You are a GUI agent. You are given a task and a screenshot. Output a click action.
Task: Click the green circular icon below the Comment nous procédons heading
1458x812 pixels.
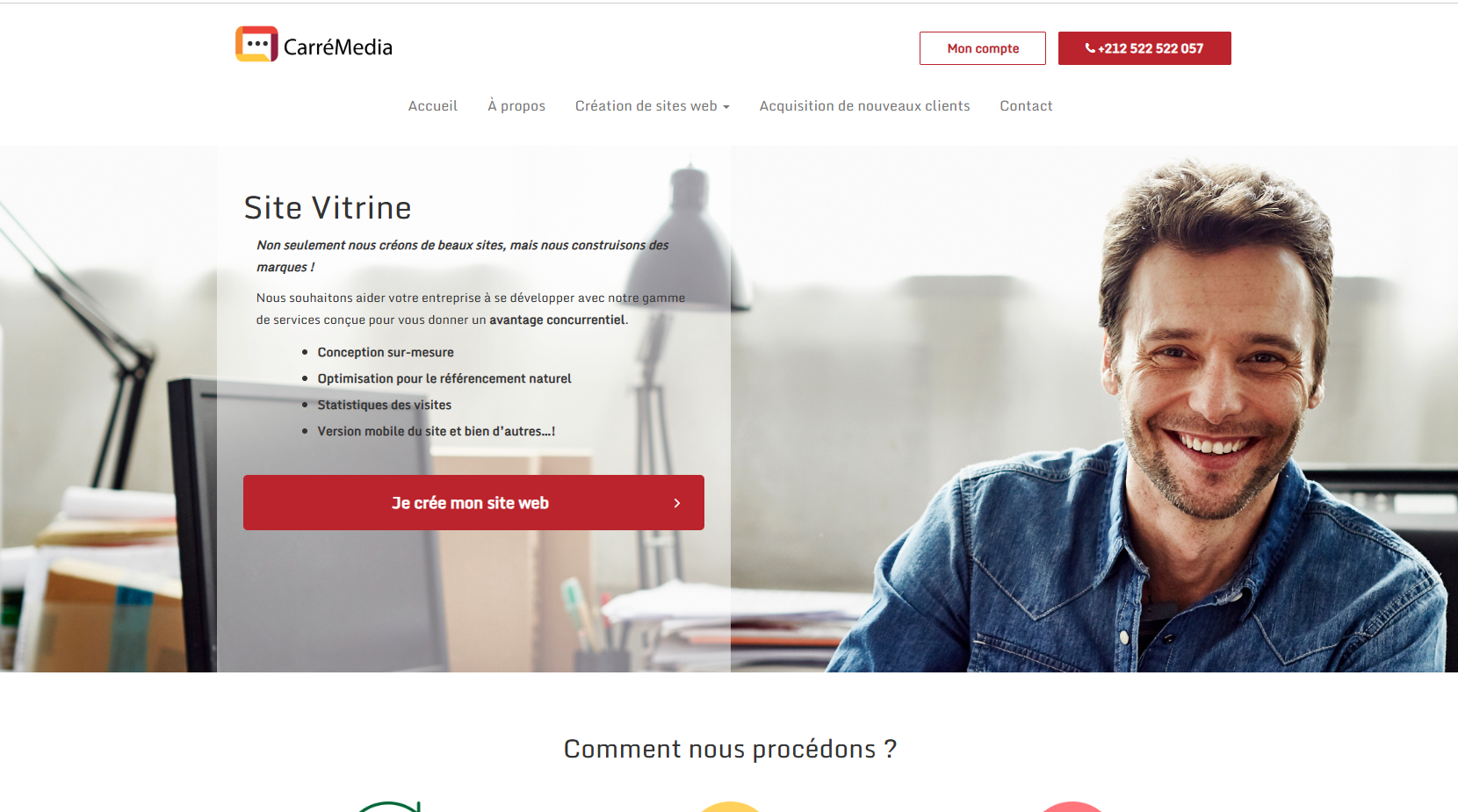(x=390, y=807)
